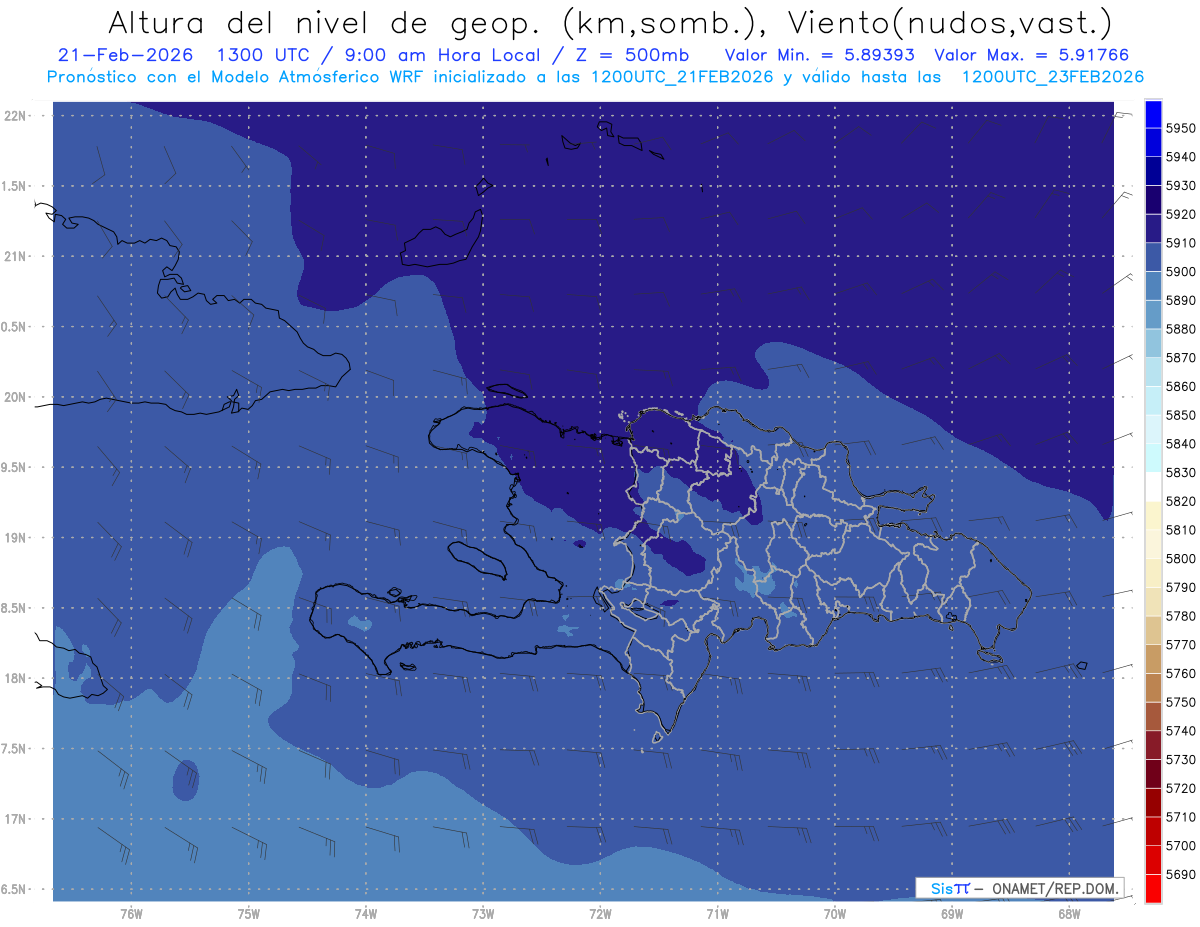Image resolution: width=1200 pixels, height=927 pixels.
Task: Click the '1200UTC_21FEB2026' initialization time text
Action: (682, 76)
